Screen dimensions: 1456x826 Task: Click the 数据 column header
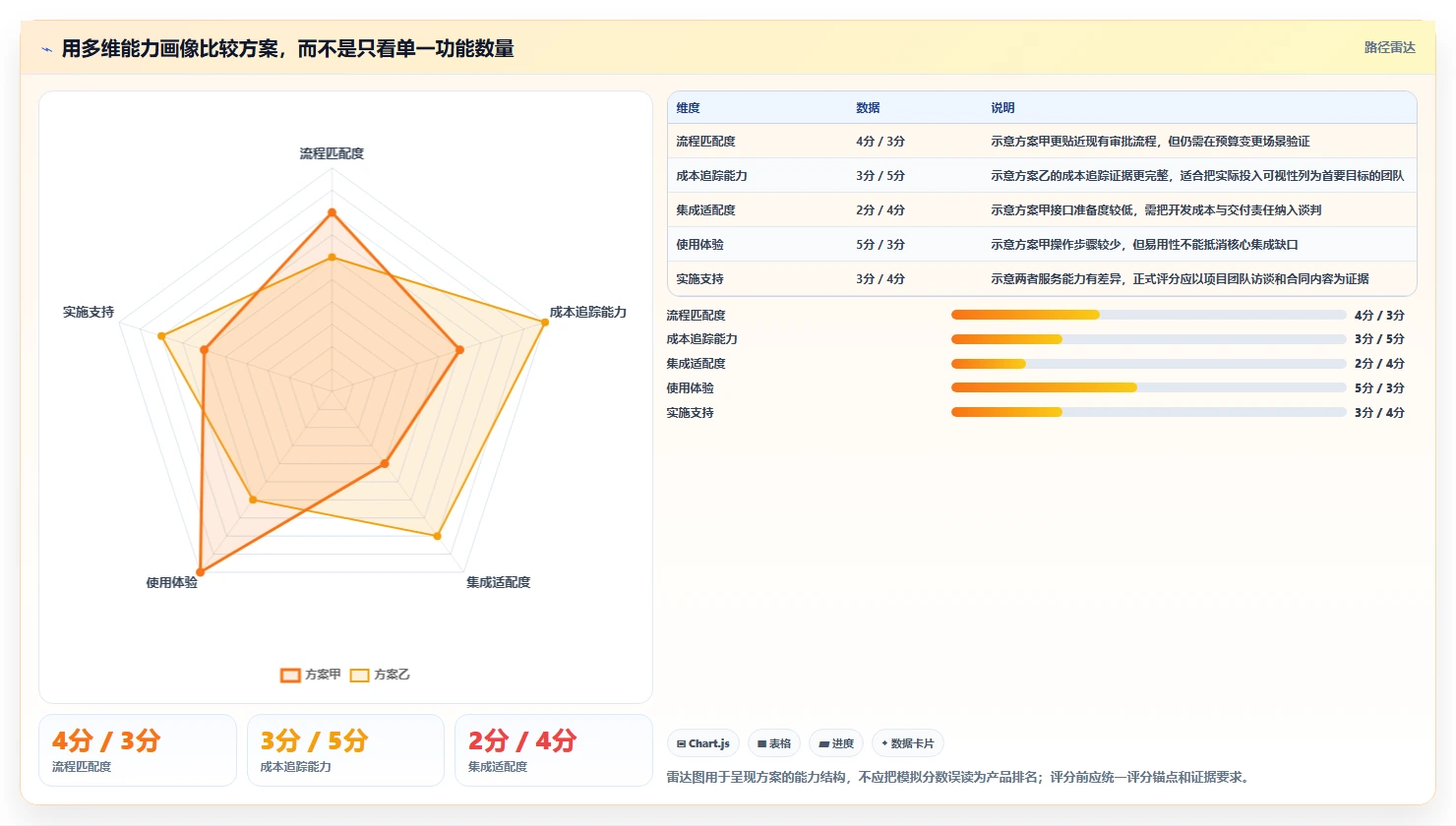[x=868, y=108]
